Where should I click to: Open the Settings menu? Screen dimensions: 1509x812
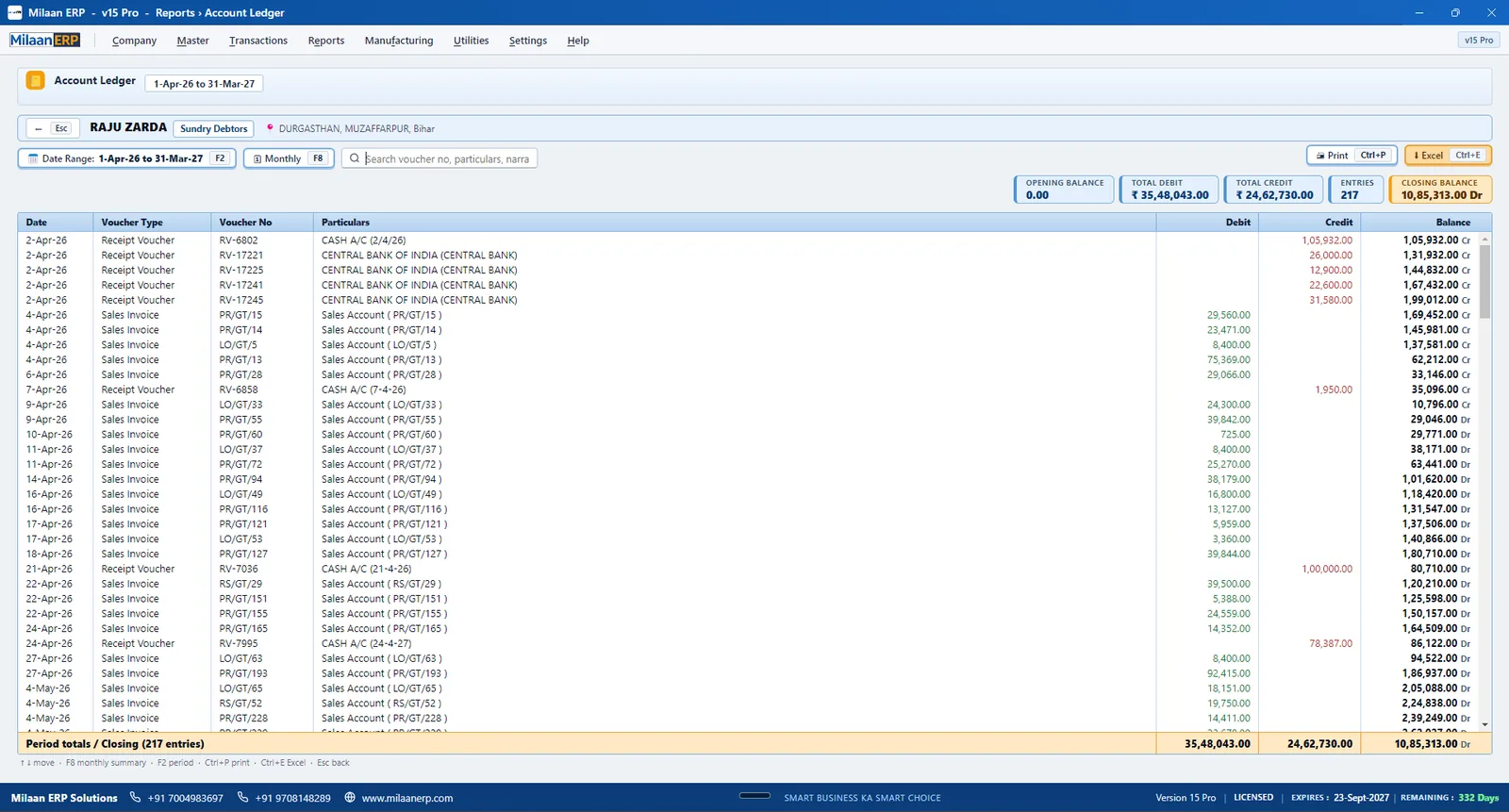click(528, 41)
